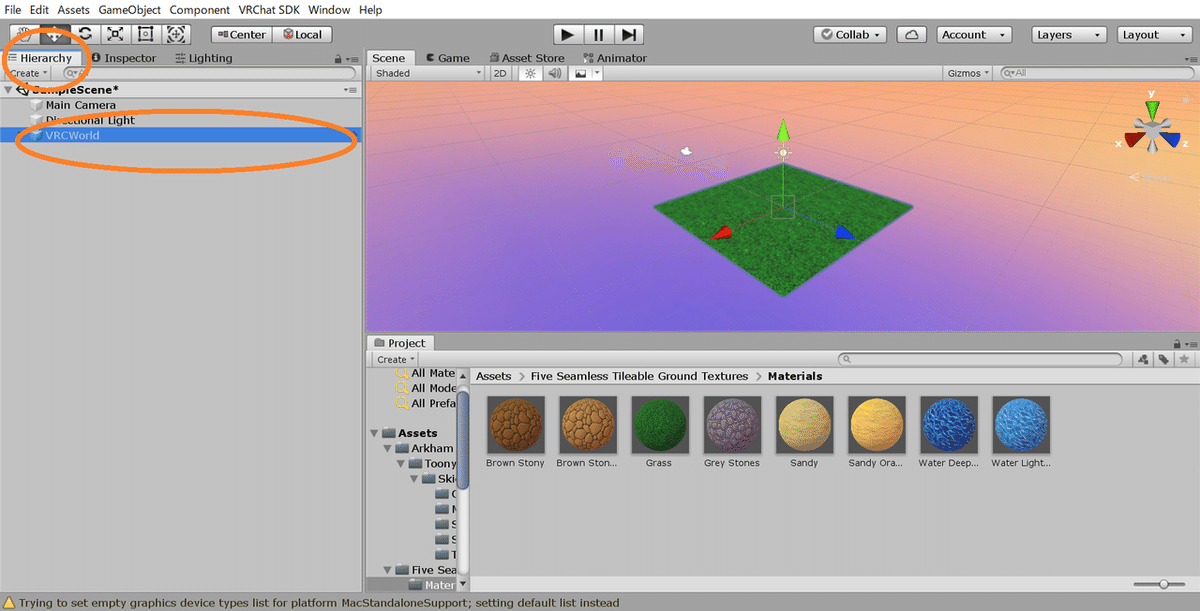Click the Scene view search field
The width and height of the screenshot is (1200, 611).
pos(1097,73)
